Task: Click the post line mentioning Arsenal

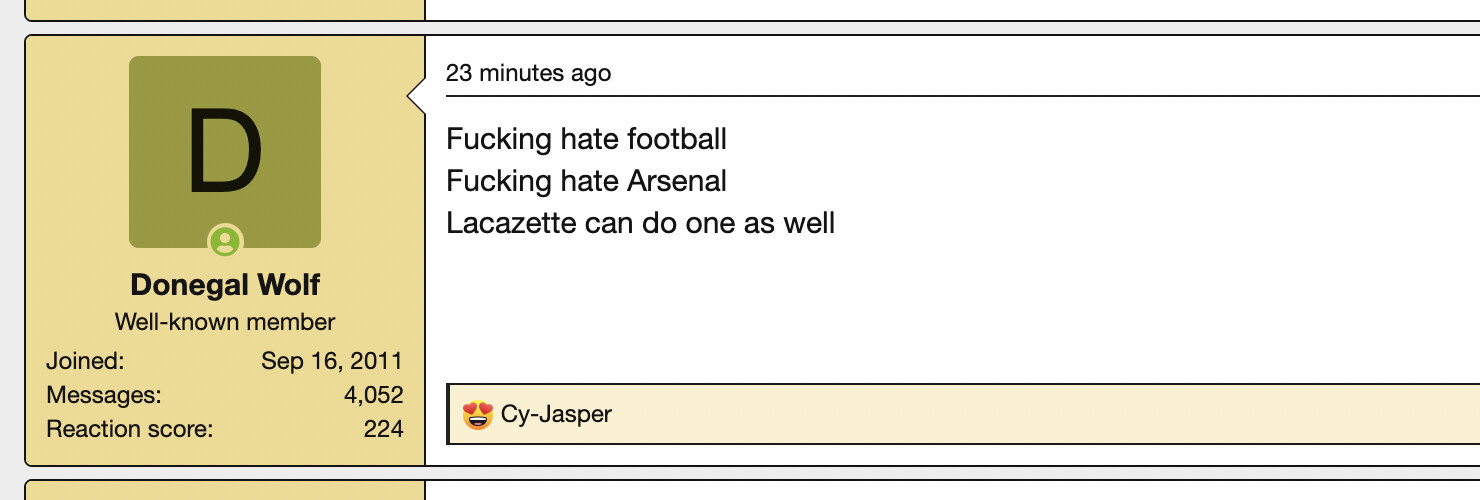Action: (586, 181)
